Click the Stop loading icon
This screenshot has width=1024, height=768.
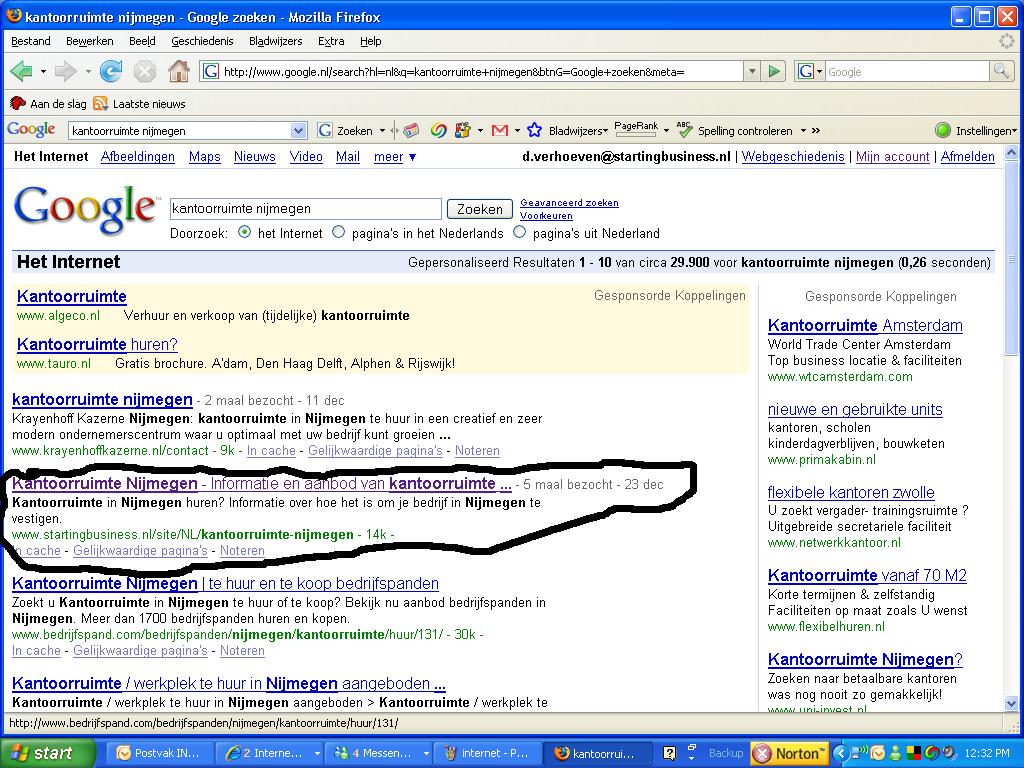144,71
